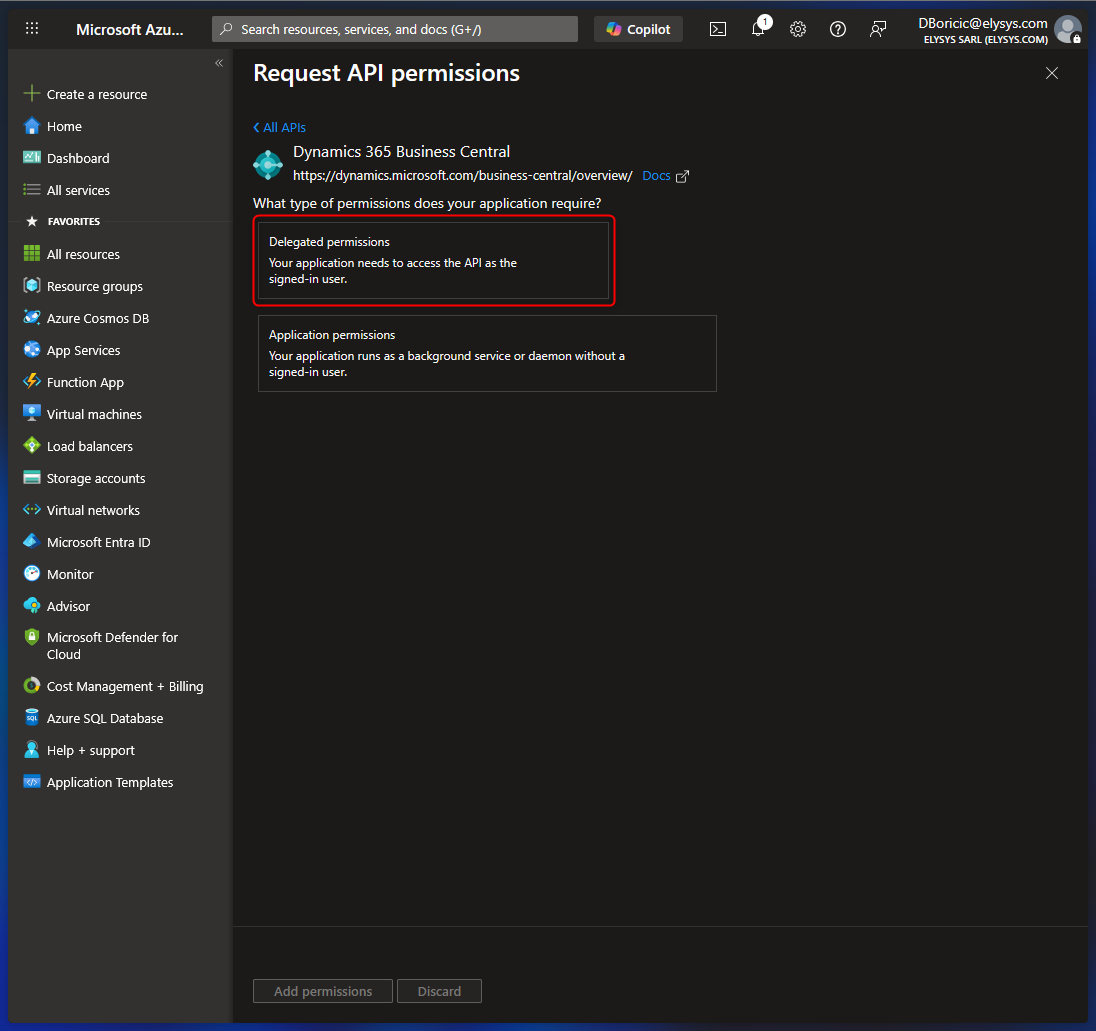The height and width of the screenshot is (1031, 1096).
Task: Click the Function App lightning icon
Action: [x=32, y=382]
